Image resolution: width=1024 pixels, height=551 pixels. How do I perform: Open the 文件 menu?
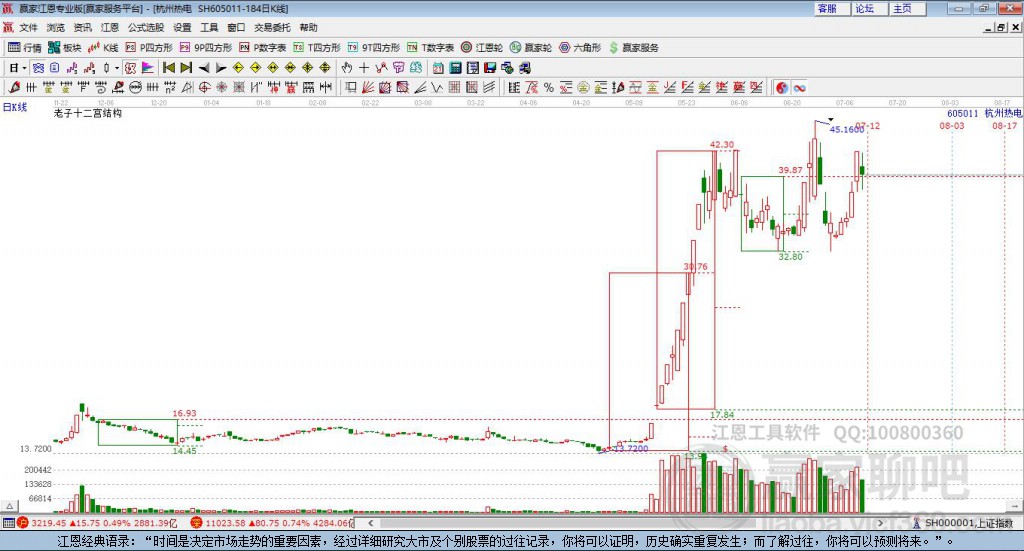click(28, 27)
